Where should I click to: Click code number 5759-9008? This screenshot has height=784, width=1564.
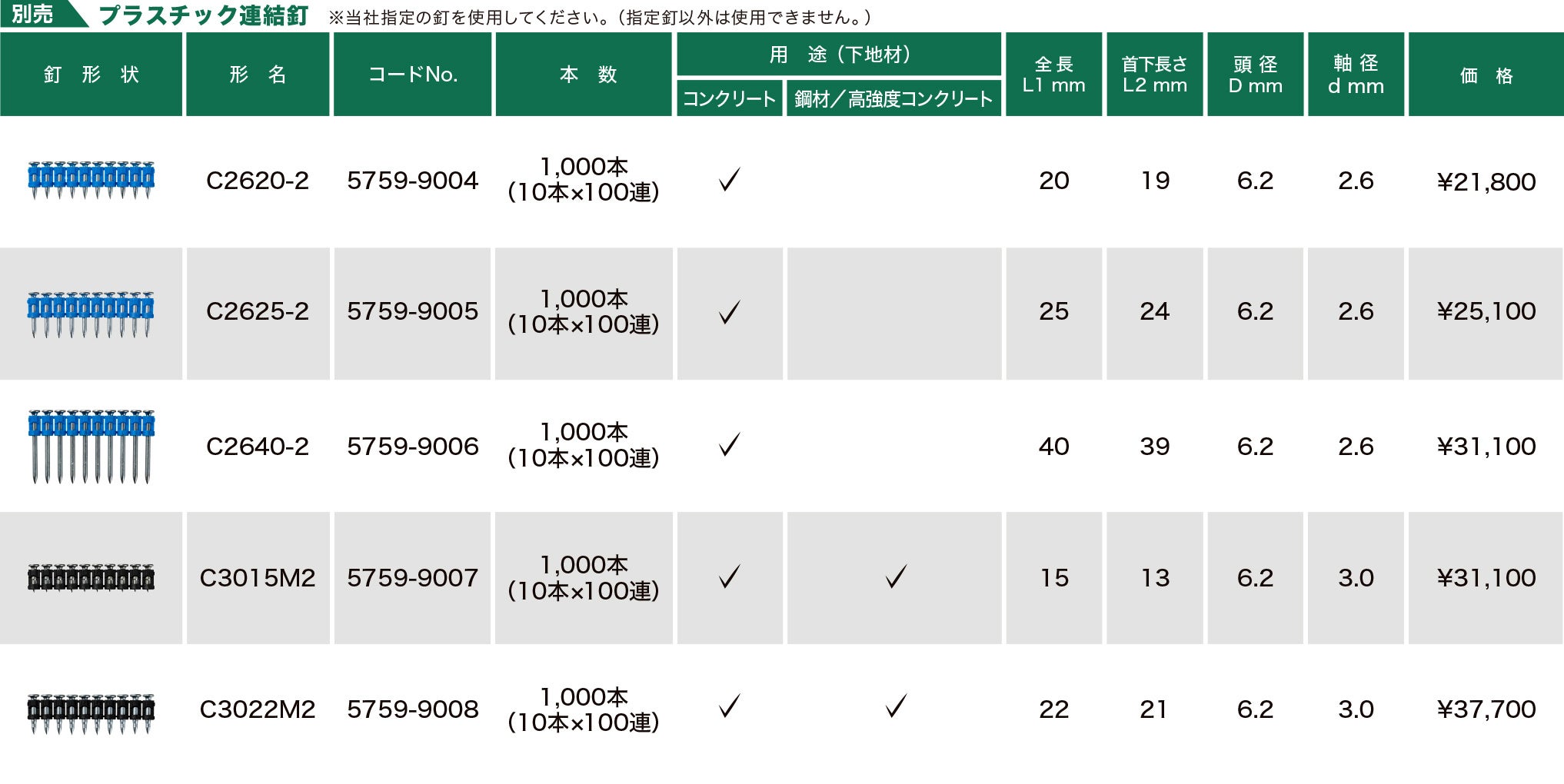412,709
